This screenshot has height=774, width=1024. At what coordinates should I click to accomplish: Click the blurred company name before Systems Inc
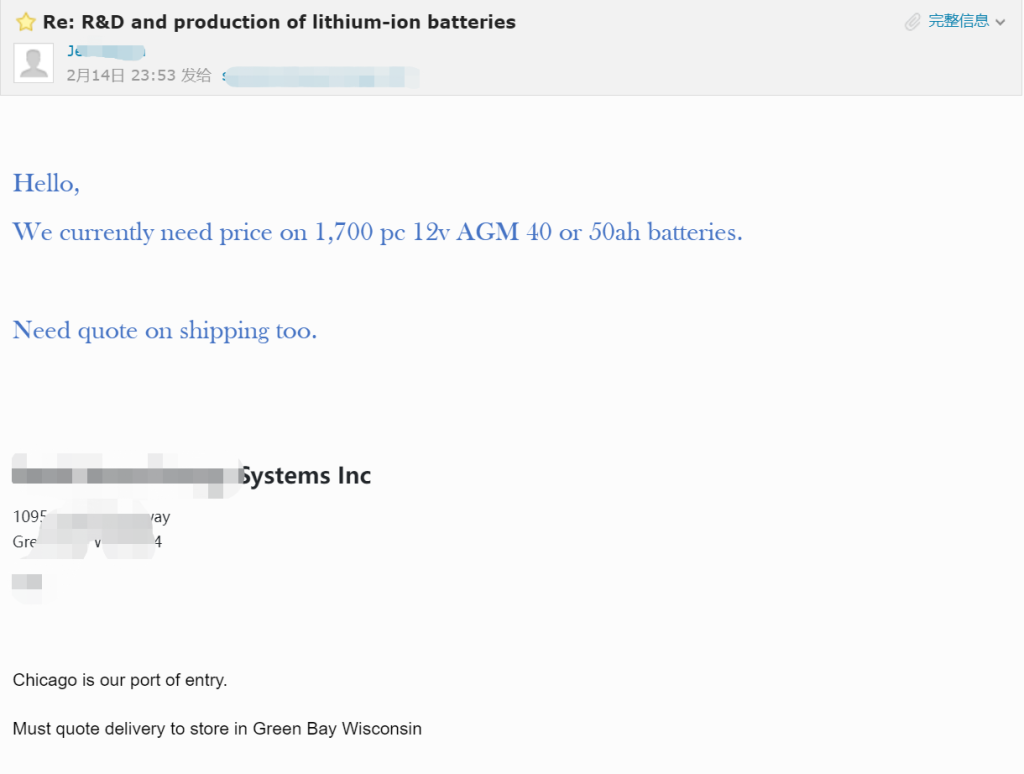click(126, 476)
